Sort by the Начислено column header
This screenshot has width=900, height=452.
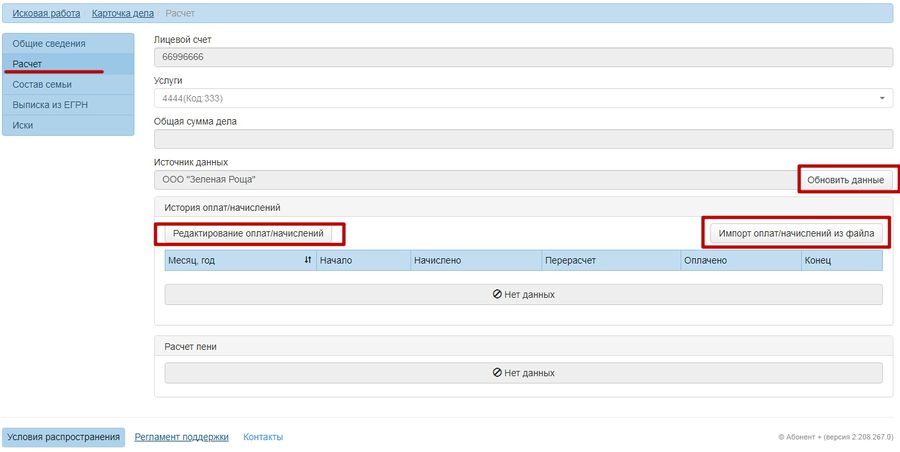[x=476, y=260]
